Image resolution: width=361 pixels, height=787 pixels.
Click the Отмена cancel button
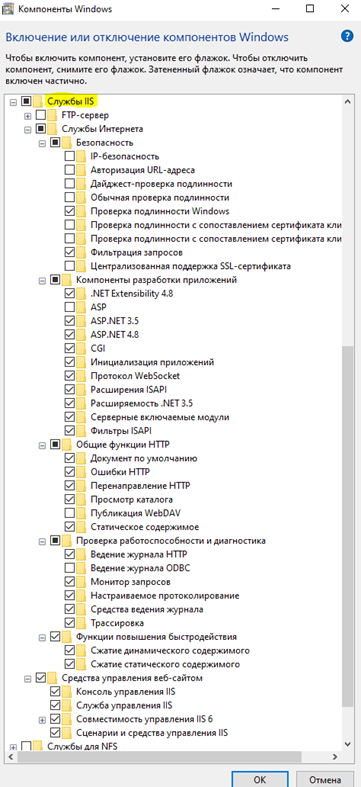(x=326, y=779)
